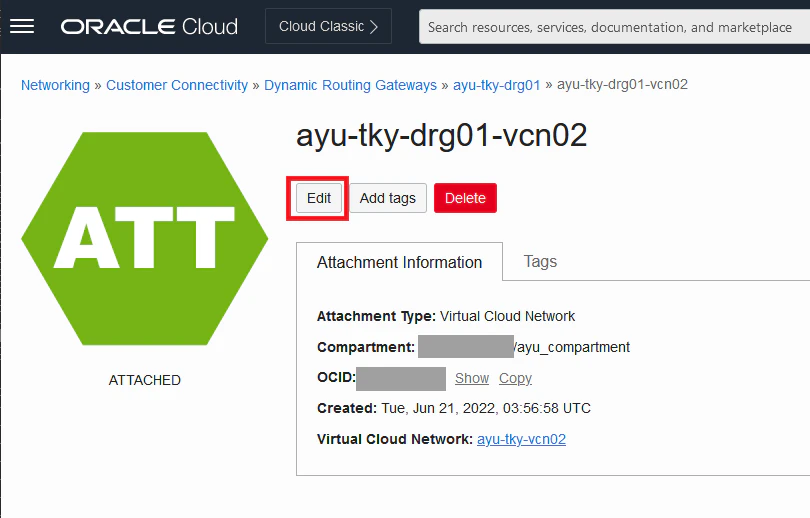Show the full OCID
The image size is (810, 518).
pyautogui.click(x=472, y=379)
